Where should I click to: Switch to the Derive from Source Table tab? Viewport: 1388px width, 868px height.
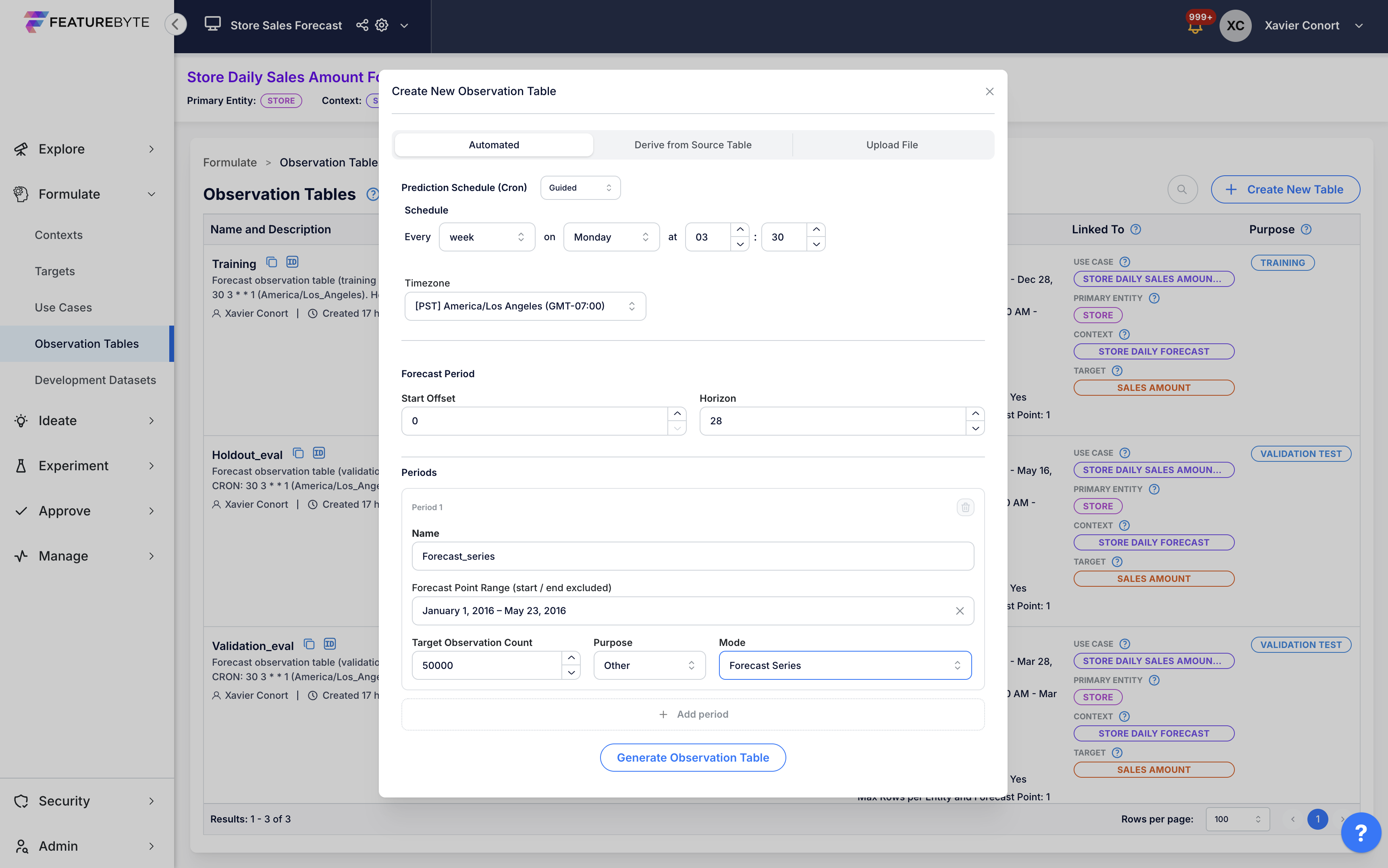pos(692,145)
